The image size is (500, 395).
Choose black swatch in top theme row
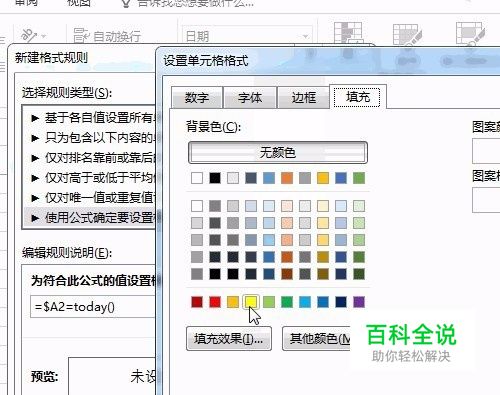click(x=215, y=178)
